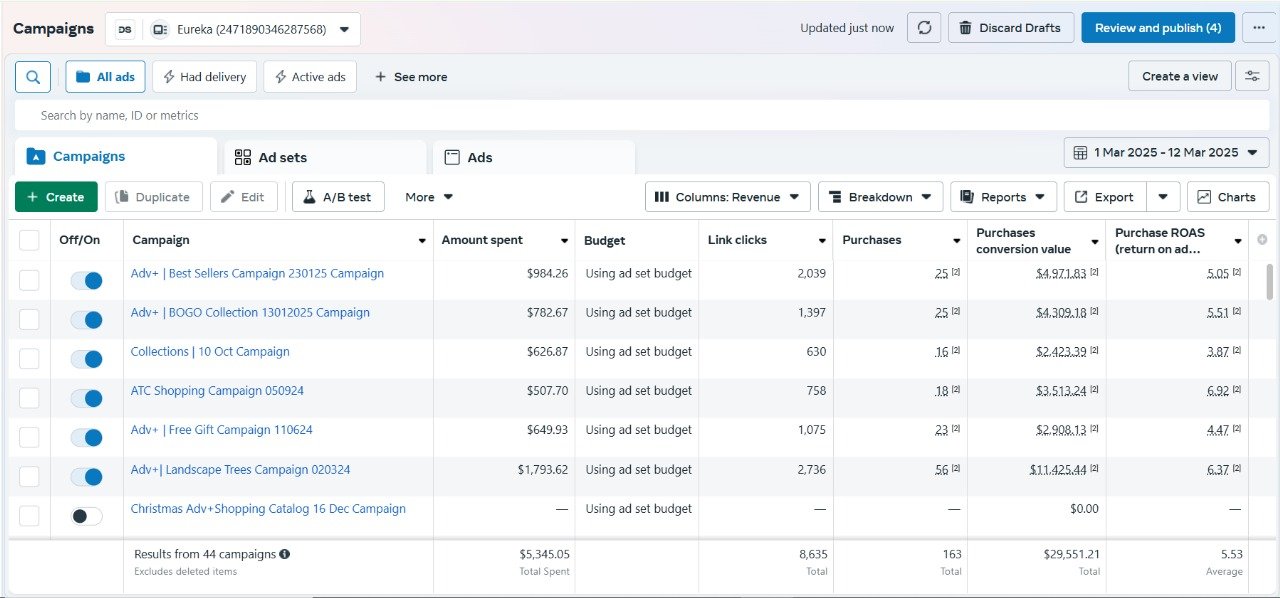Turn off ATC Shopping Campaign 050924 toggle
The height and width of the screenshot is (598, 1280).
87,398
